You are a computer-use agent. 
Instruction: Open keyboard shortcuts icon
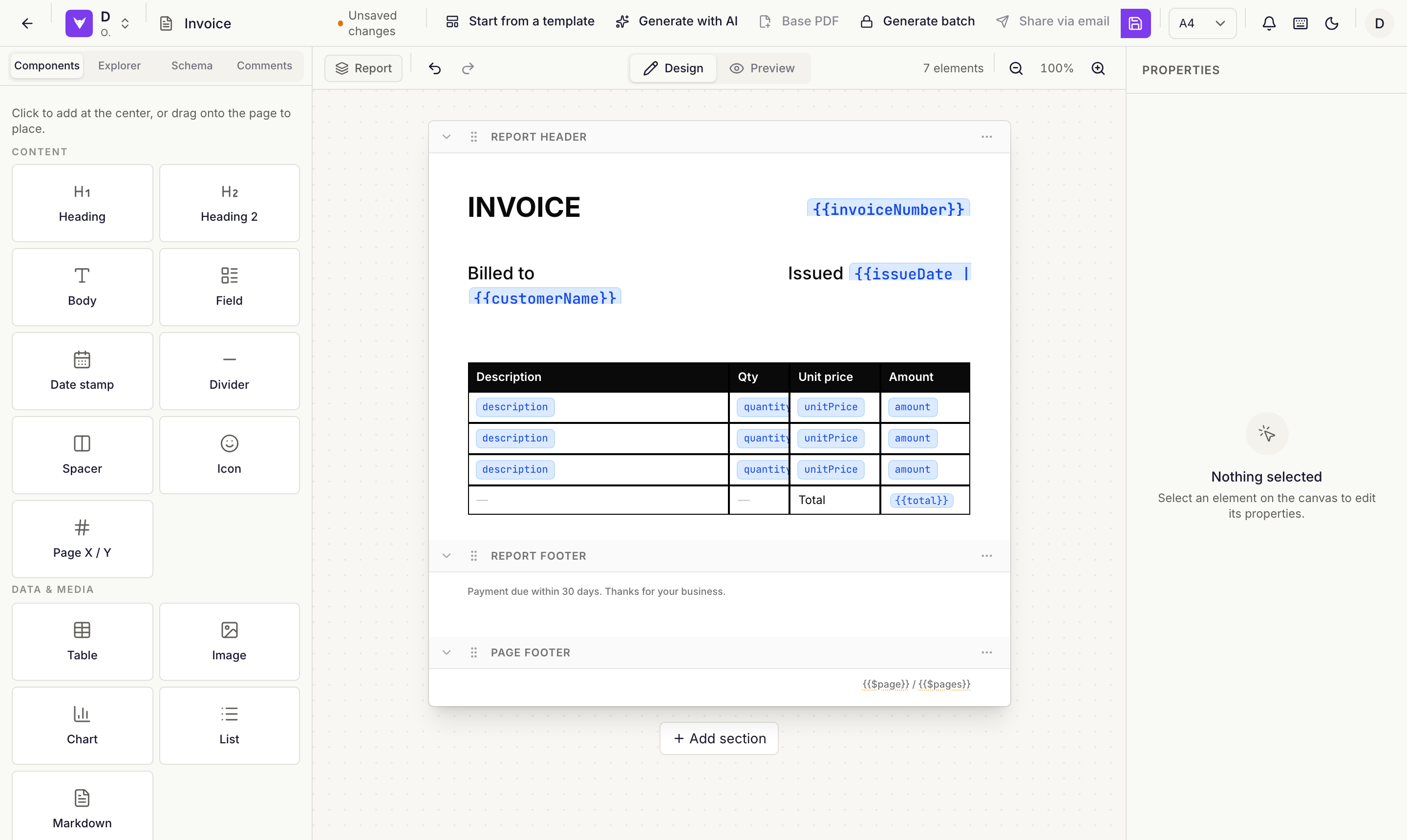[x=1300, y=23]
